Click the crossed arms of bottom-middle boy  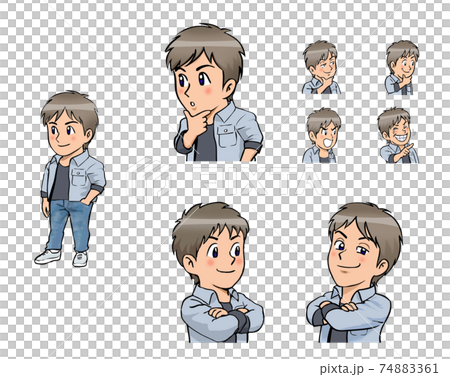pos(222,317)
